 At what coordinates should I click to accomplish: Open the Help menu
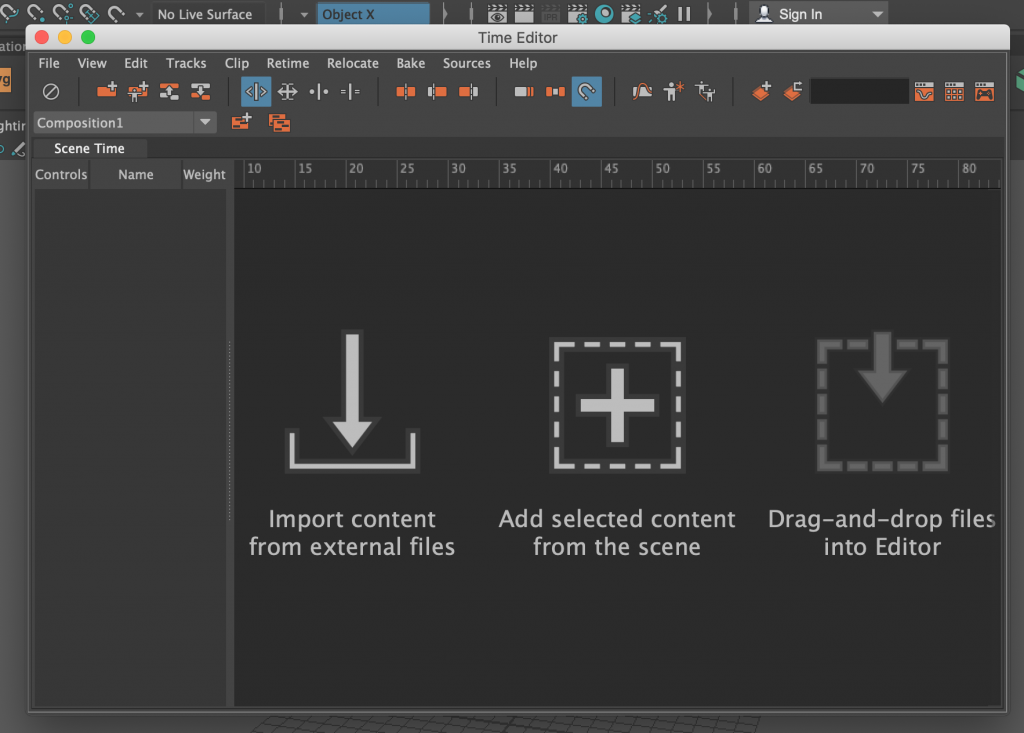[523, 63]
